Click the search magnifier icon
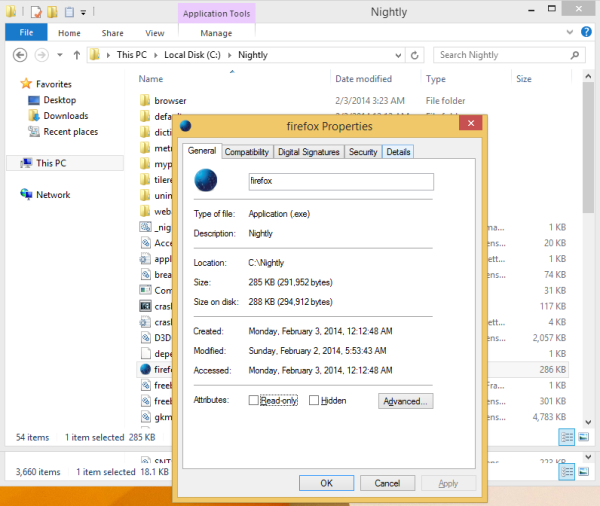Image resolution: width=600 pixels, height=506 pixels. pyautogui.click(x=574, y=55)
